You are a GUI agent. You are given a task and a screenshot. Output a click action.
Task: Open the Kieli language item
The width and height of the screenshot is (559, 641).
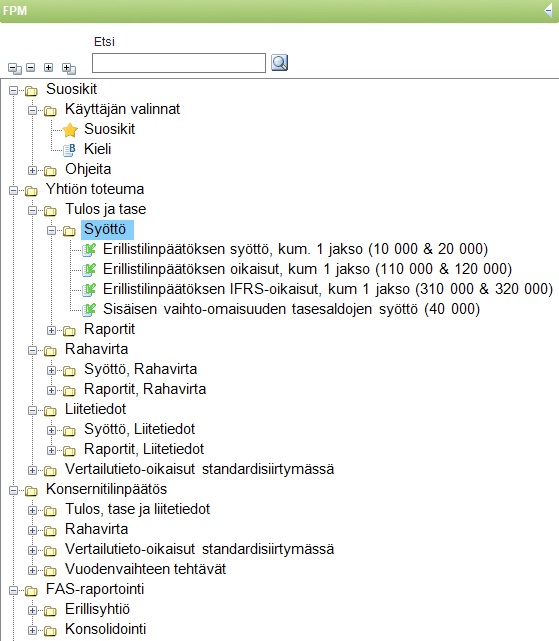pyautogui.click(x=97, y=149)
